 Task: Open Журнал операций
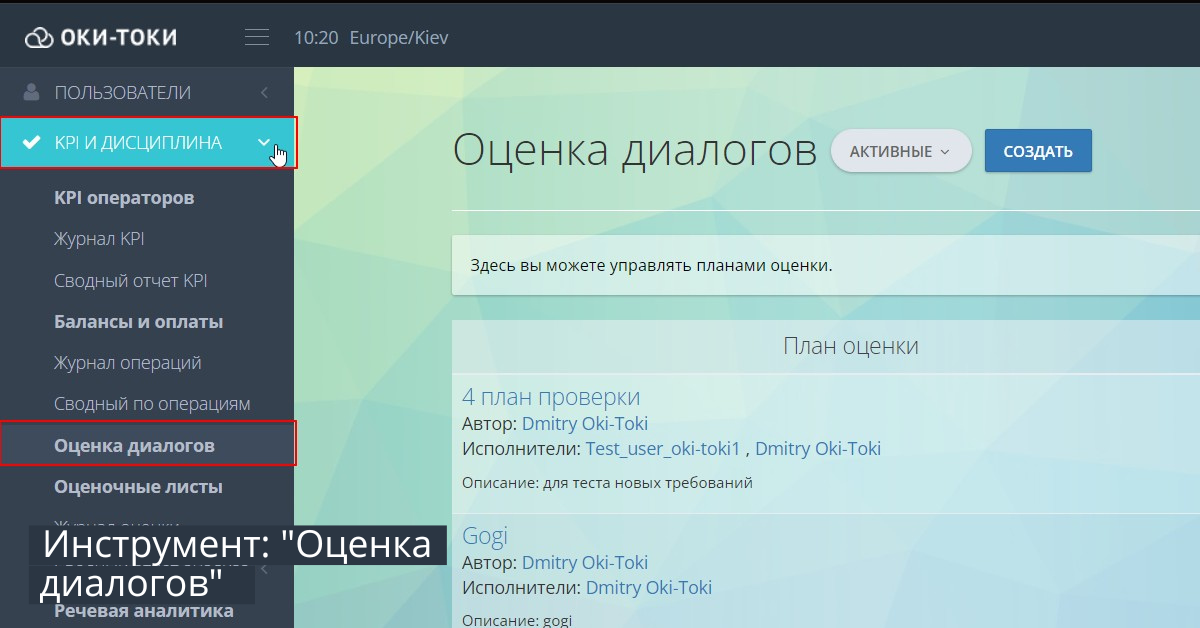coord(128,363)
